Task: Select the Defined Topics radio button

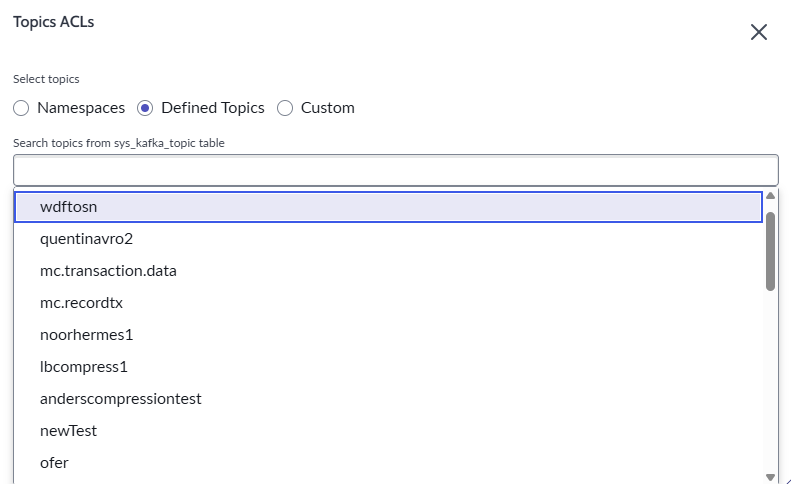Action: click(x=145, y=108)
